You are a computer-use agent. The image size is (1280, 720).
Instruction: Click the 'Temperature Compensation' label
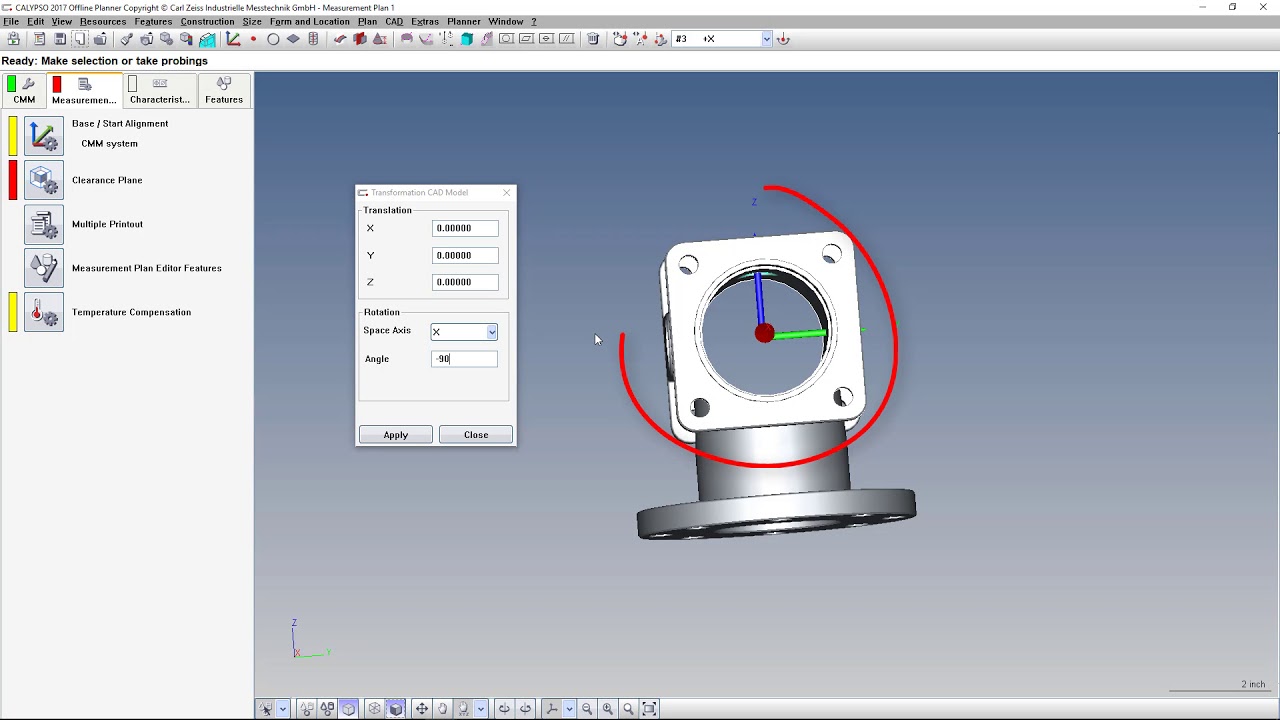point(131,312)
